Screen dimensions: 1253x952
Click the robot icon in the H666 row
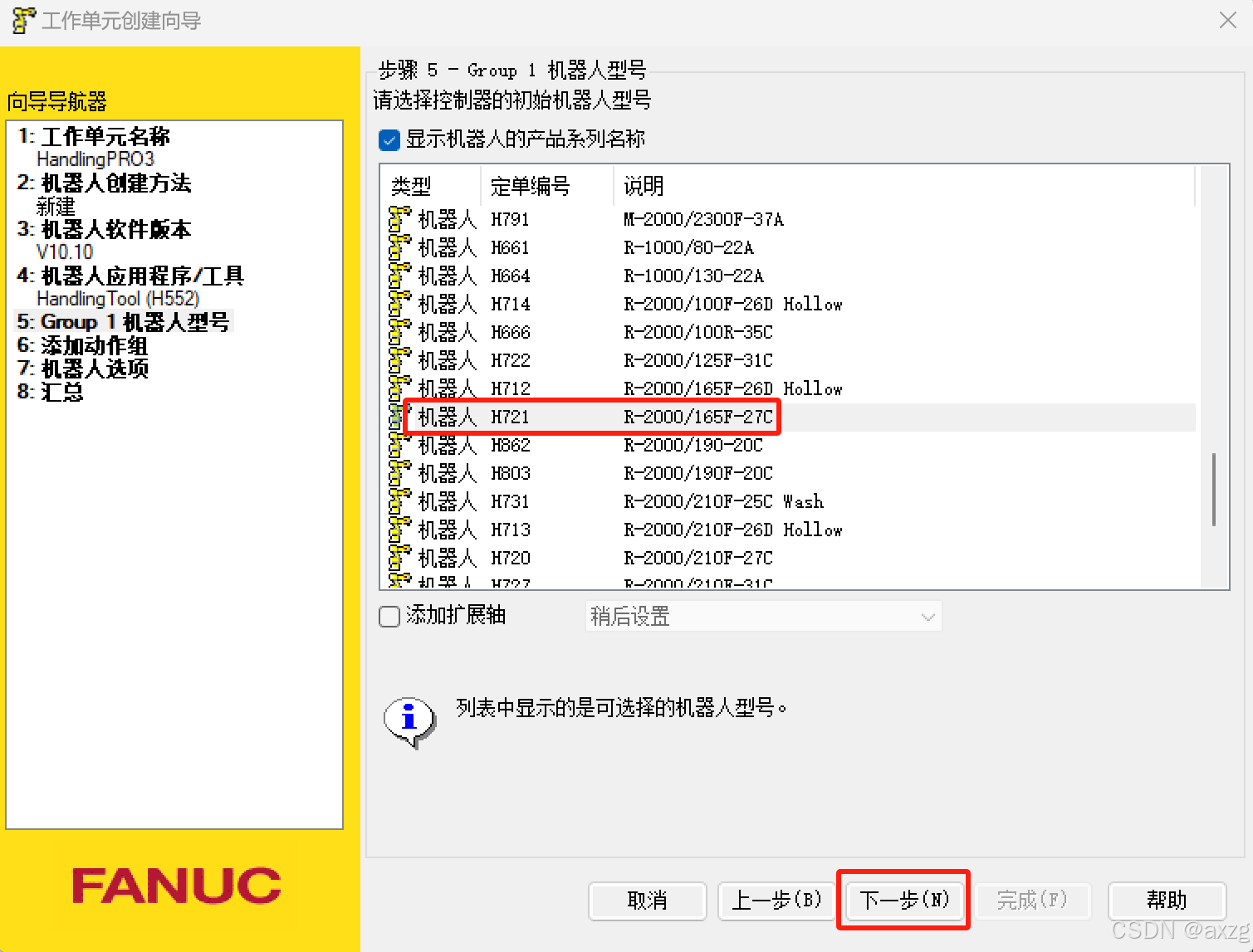point(399,332)
